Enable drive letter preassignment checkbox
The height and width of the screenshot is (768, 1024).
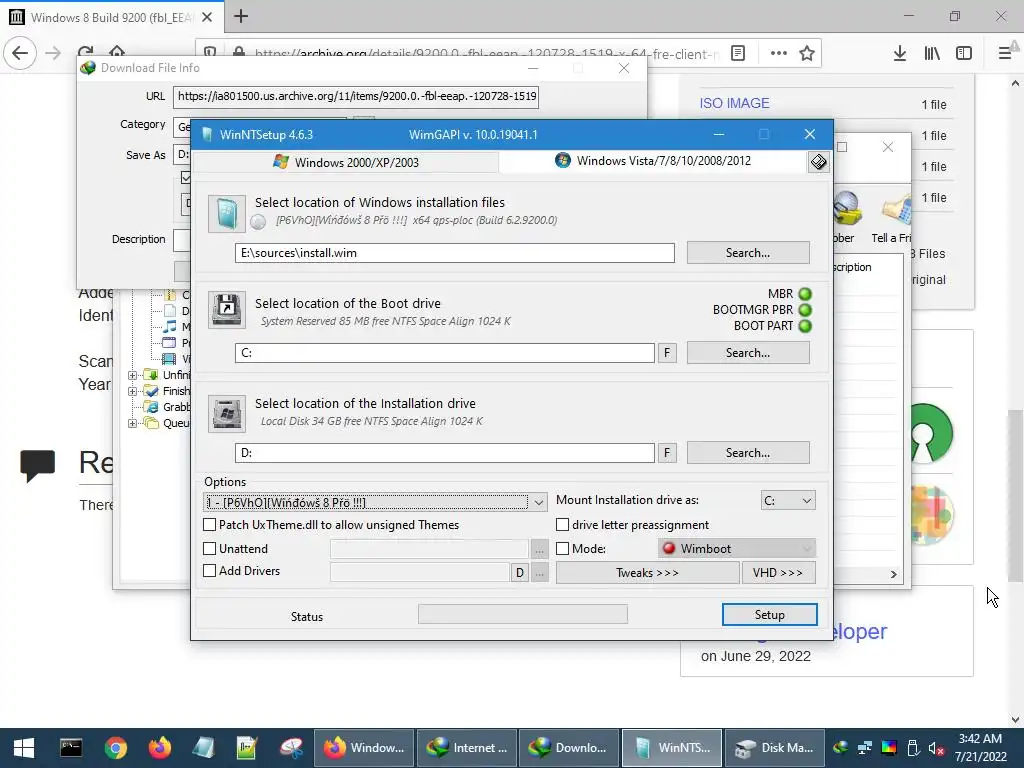(562, 524)
